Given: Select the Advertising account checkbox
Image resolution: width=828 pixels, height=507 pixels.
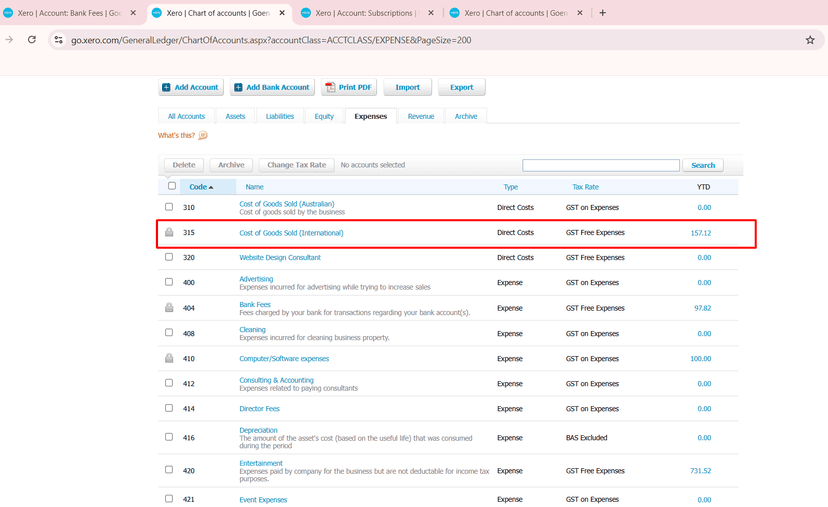Looking at the screenshot, I should 169,282.
